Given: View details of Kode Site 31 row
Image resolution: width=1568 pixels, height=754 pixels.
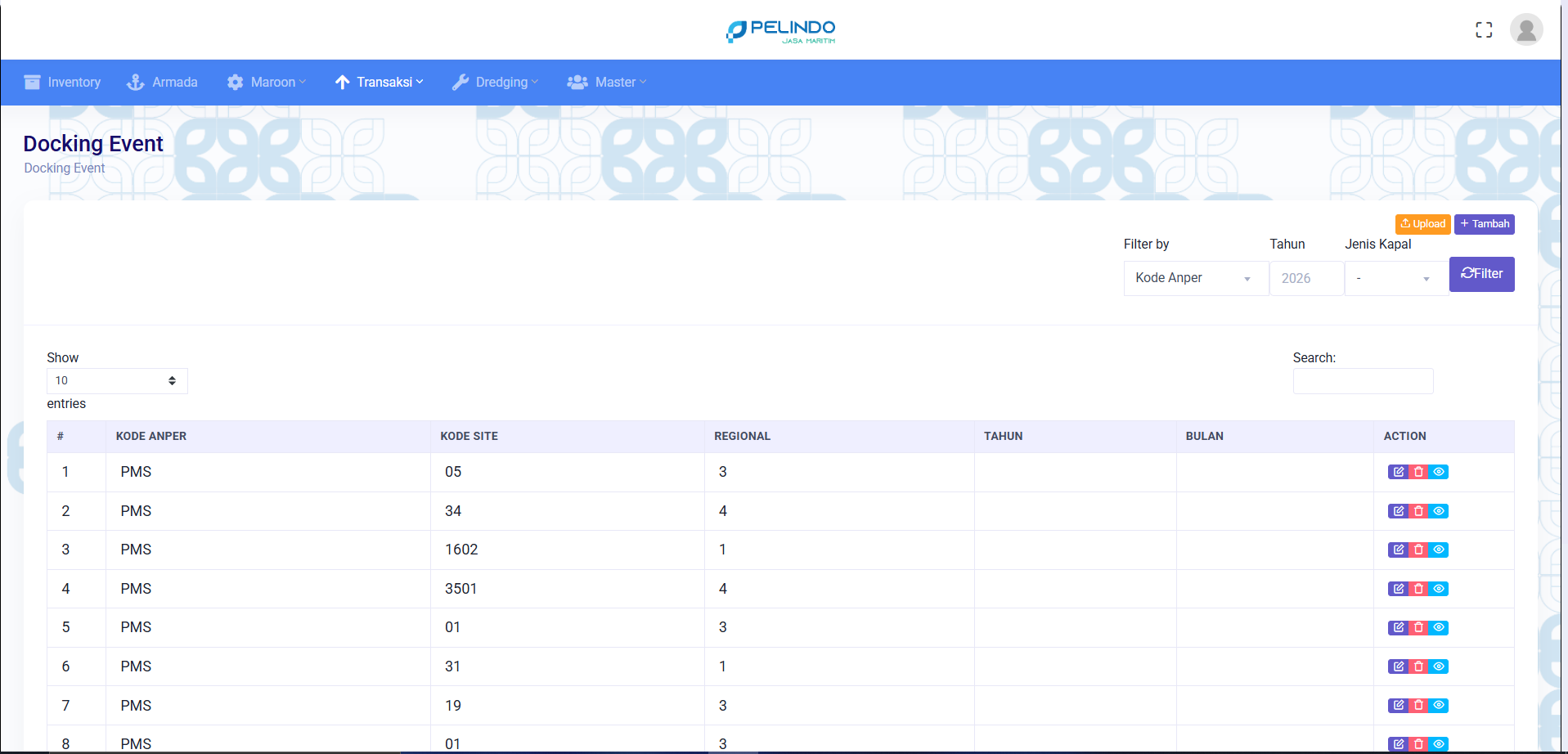Looking at the screenshot, I should [x=1439, y=666].
